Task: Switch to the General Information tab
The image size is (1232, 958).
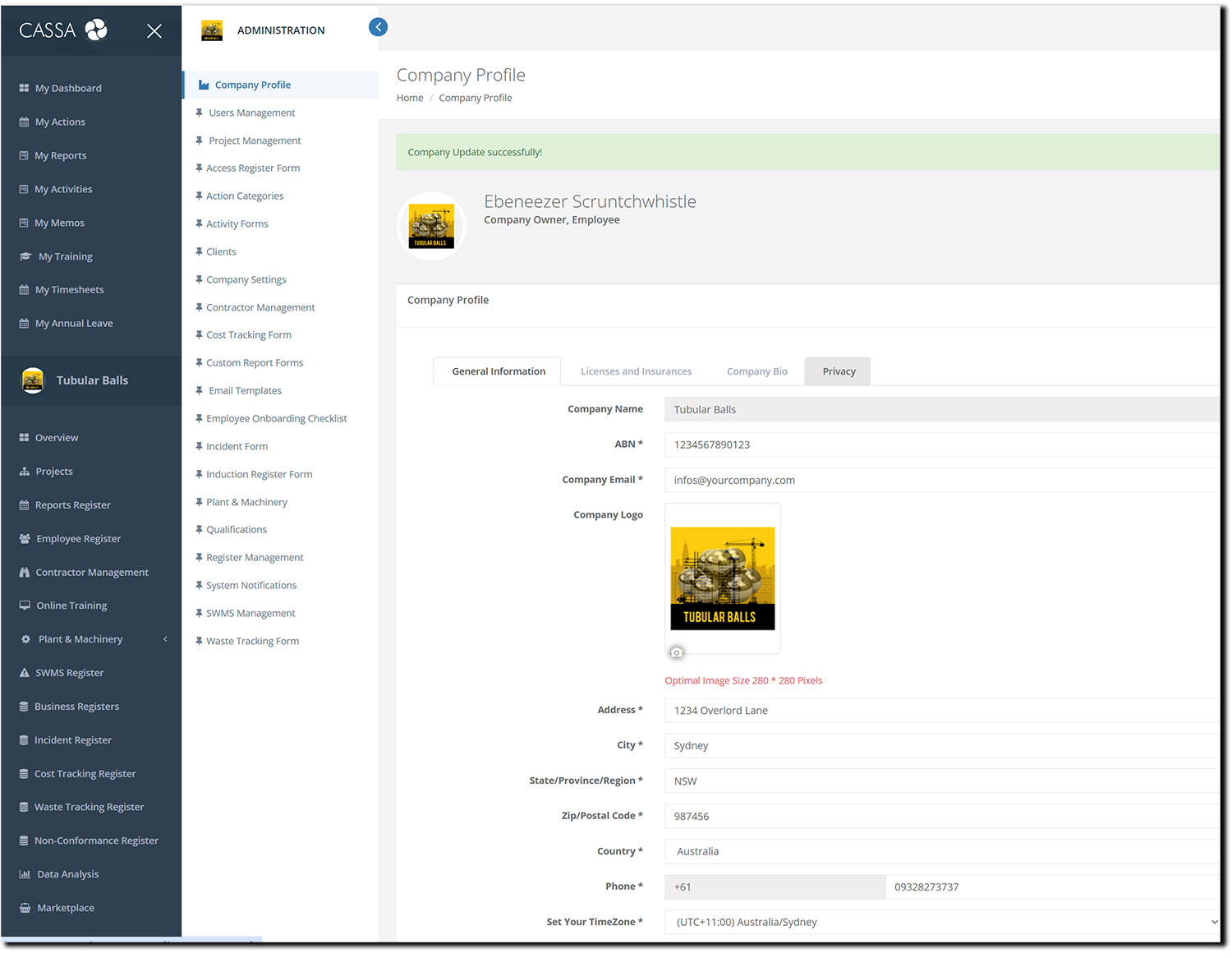Action: (498, 371)
